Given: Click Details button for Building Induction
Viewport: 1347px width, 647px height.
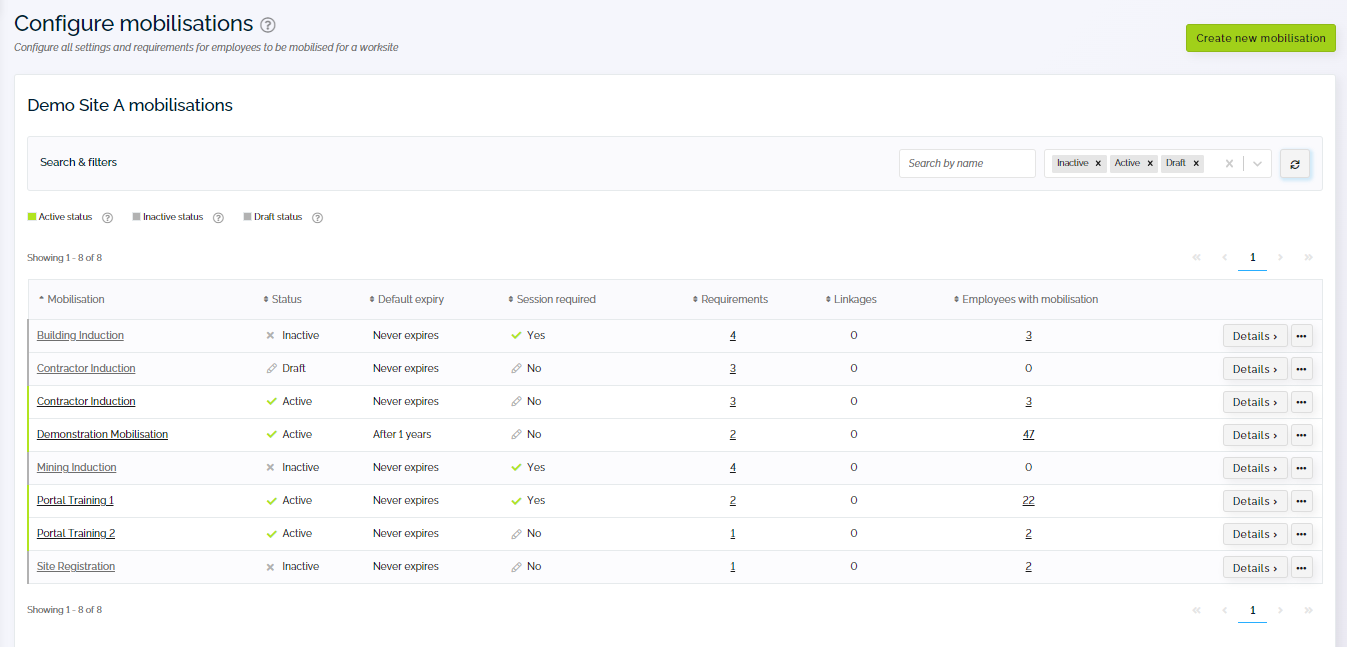Looking at the screenshot, I should coord(1255,336).
